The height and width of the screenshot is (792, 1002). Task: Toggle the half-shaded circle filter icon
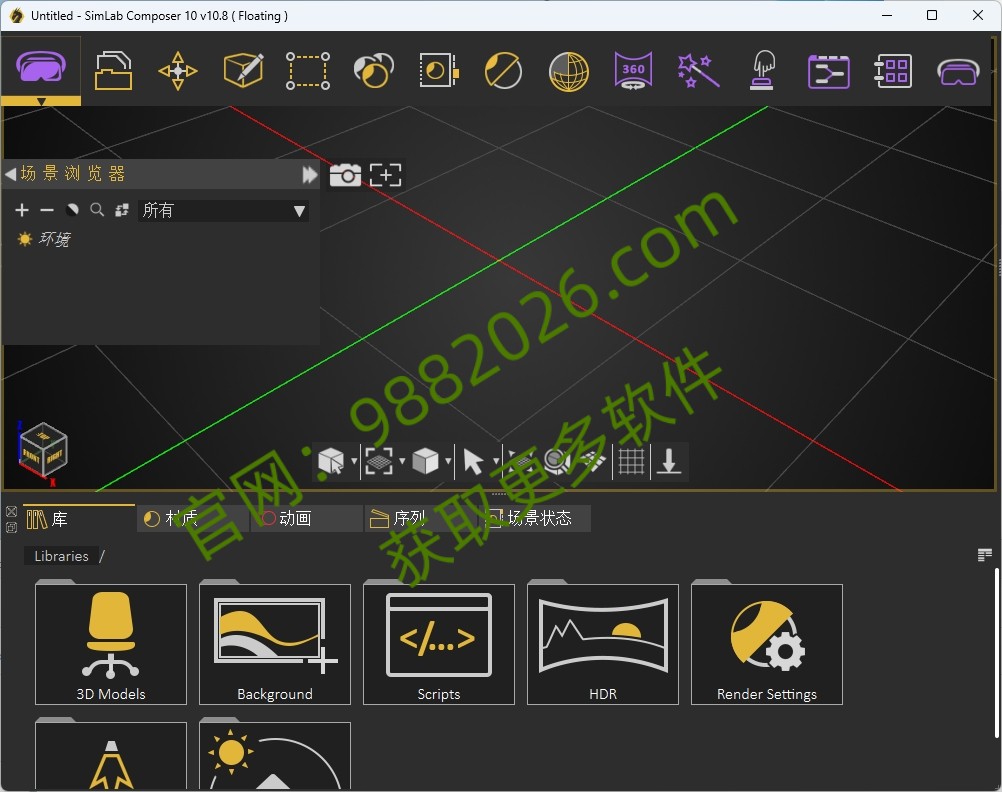point(72,210)
